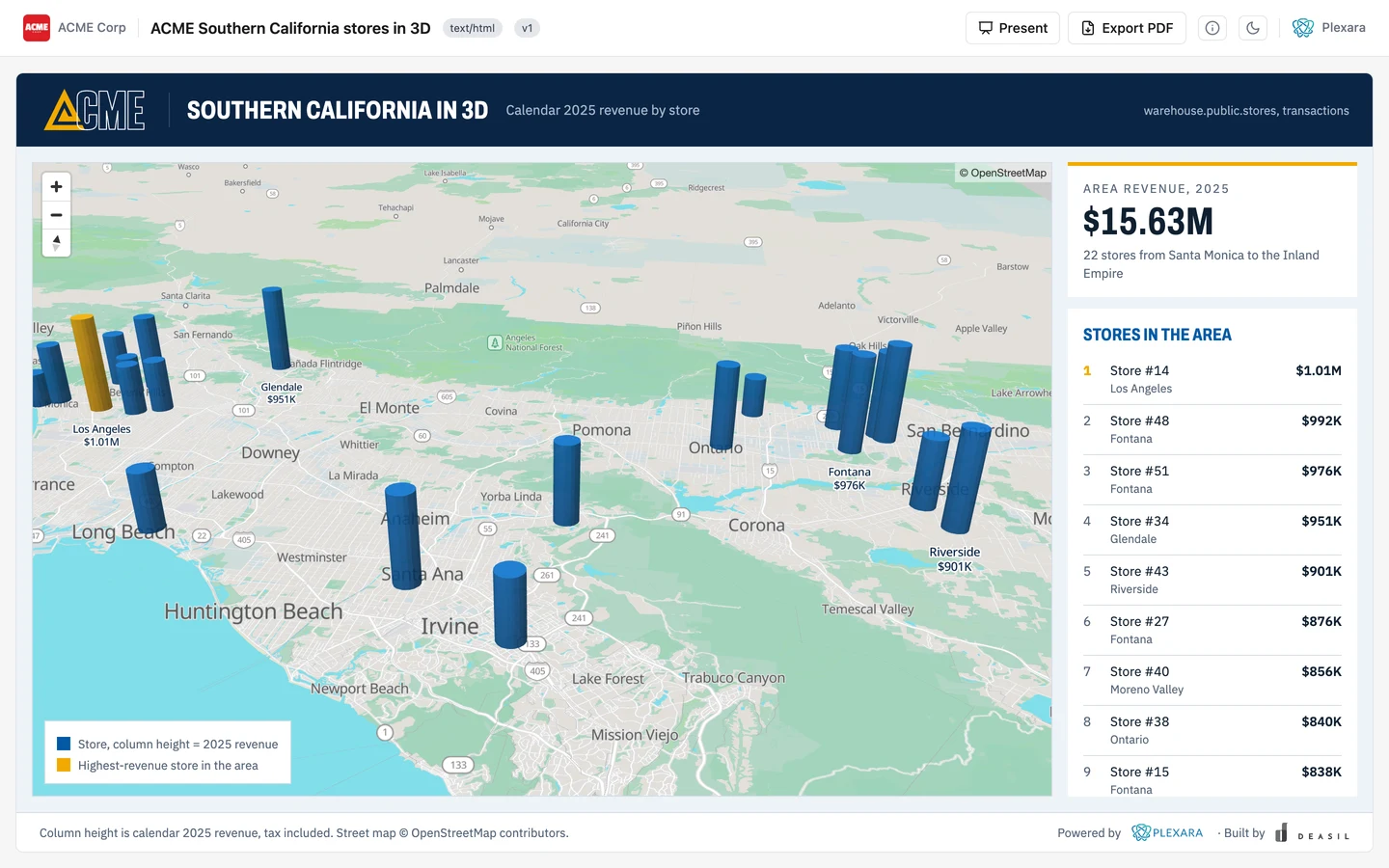
Task: Select Store #27 row
Action: [1212, 631]
